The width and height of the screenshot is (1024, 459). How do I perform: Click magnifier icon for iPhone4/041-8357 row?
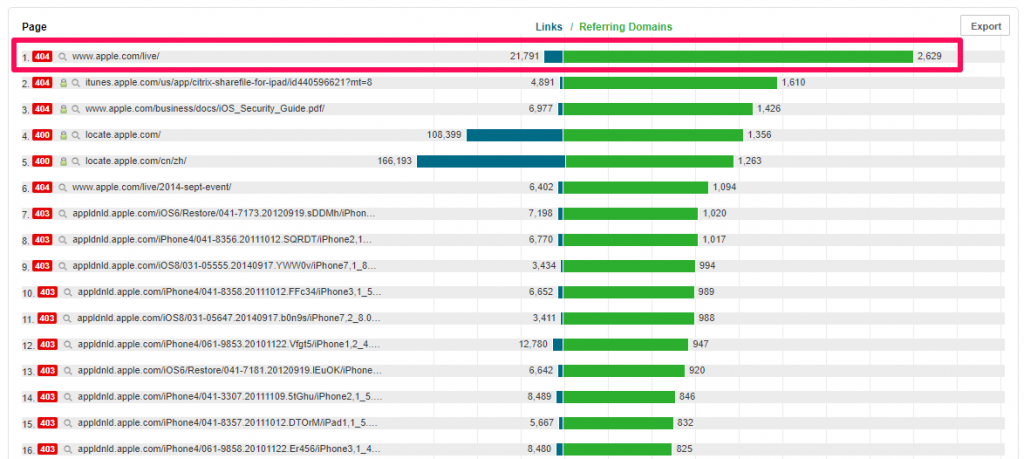coord(68,423)
